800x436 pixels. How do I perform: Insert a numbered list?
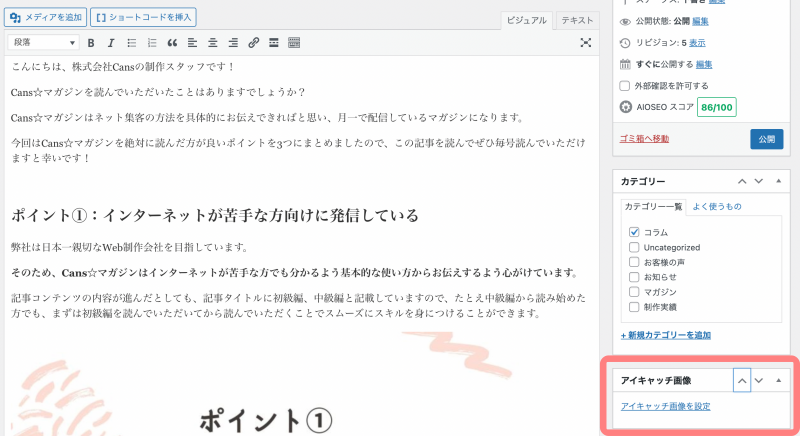pyautogui.click(x=152, y=43)
